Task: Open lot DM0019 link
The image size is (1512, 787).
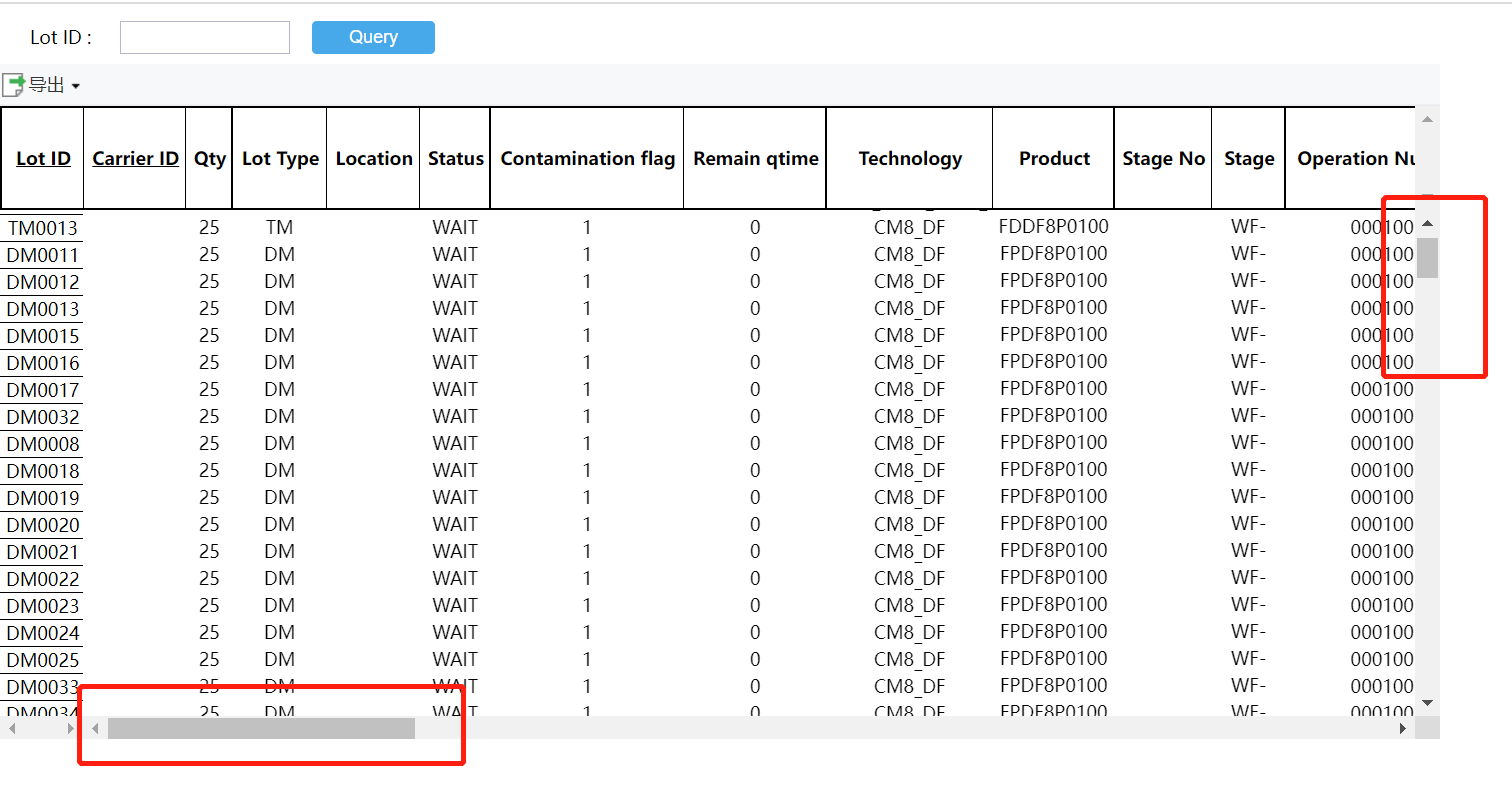Action: 43,498
